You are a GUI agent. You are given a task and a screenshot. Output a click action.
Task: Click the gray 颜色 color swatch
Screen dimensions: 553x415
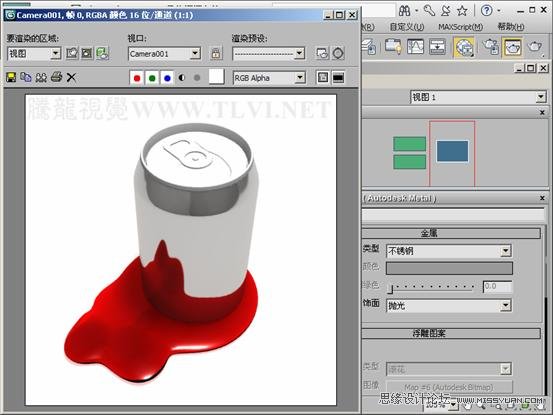point(449,268)
